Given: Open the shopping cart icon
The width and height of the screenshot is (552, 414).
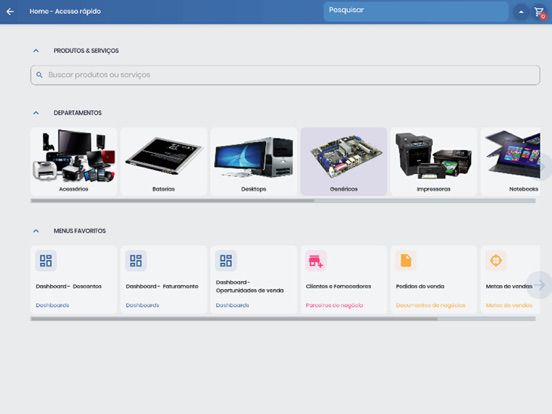Looking at the screenshot, I should (x=539, y=13).
